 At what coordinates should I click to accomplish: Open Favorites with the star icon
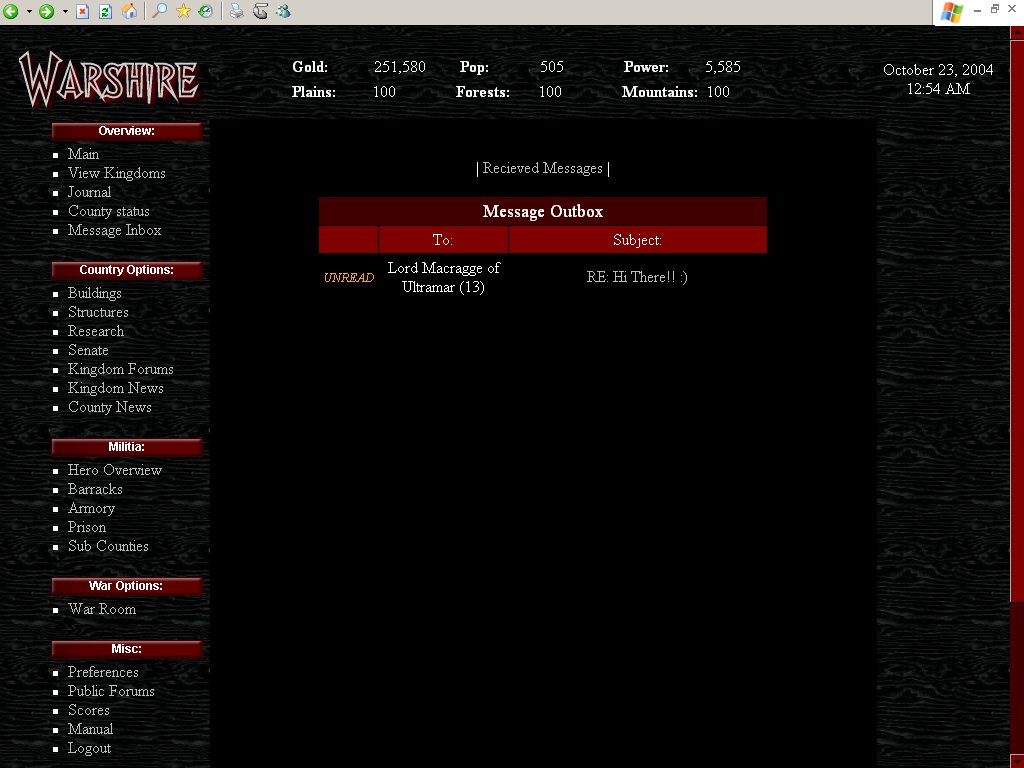pos(183,12)
